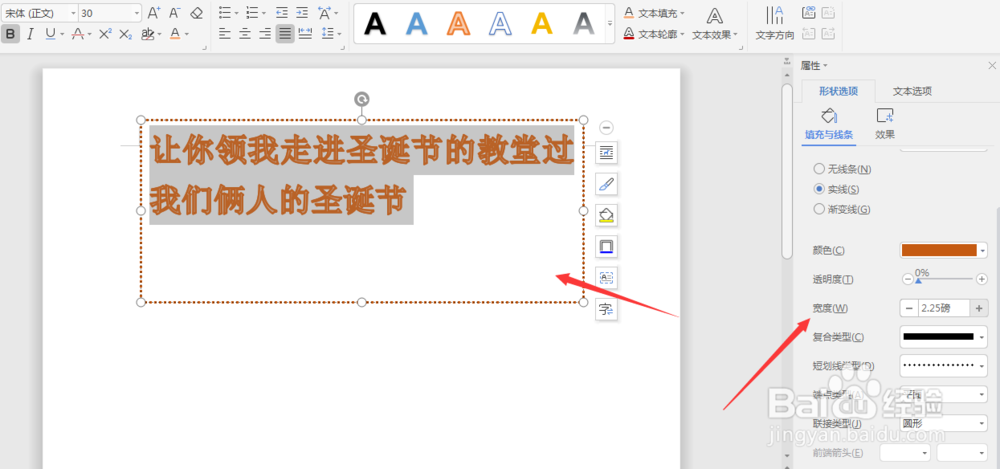Open the layout options floating icon
Screen dimensions: 1000x469
(x=606, y=153)
